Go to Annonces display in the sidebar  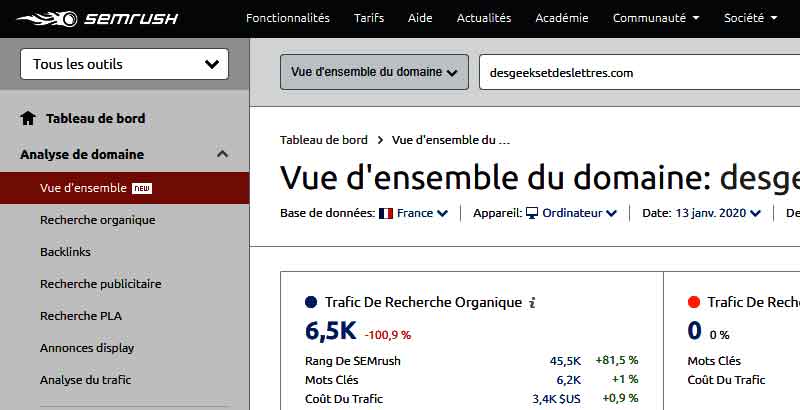pyautogui.click(x=87, y=348)
